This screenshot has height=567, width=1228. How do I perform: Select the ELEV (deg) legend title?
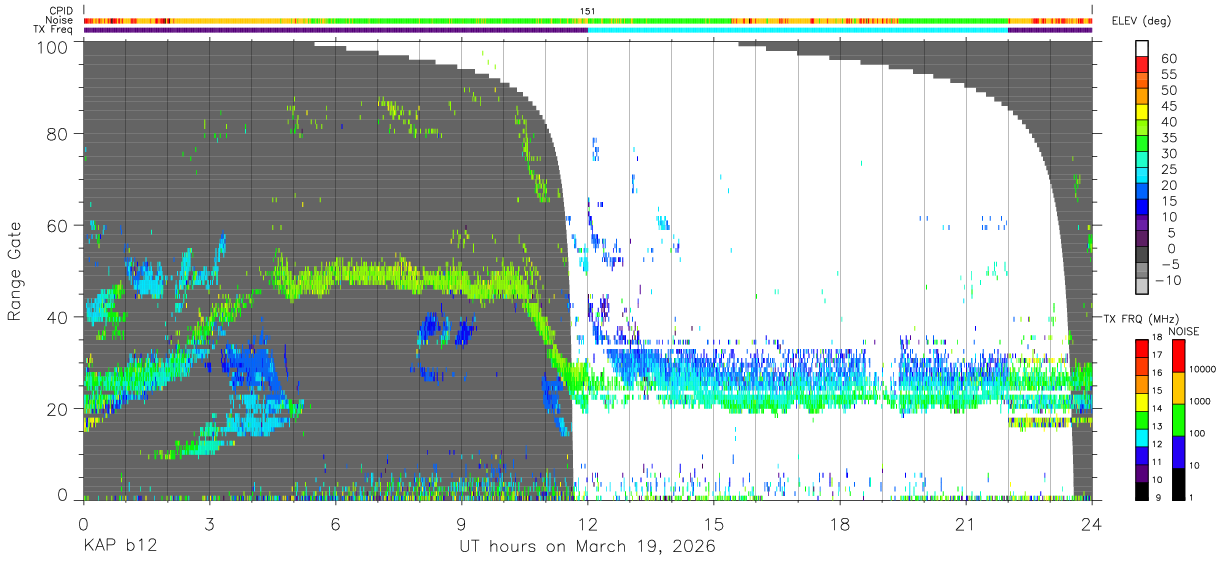(1141, 20)
